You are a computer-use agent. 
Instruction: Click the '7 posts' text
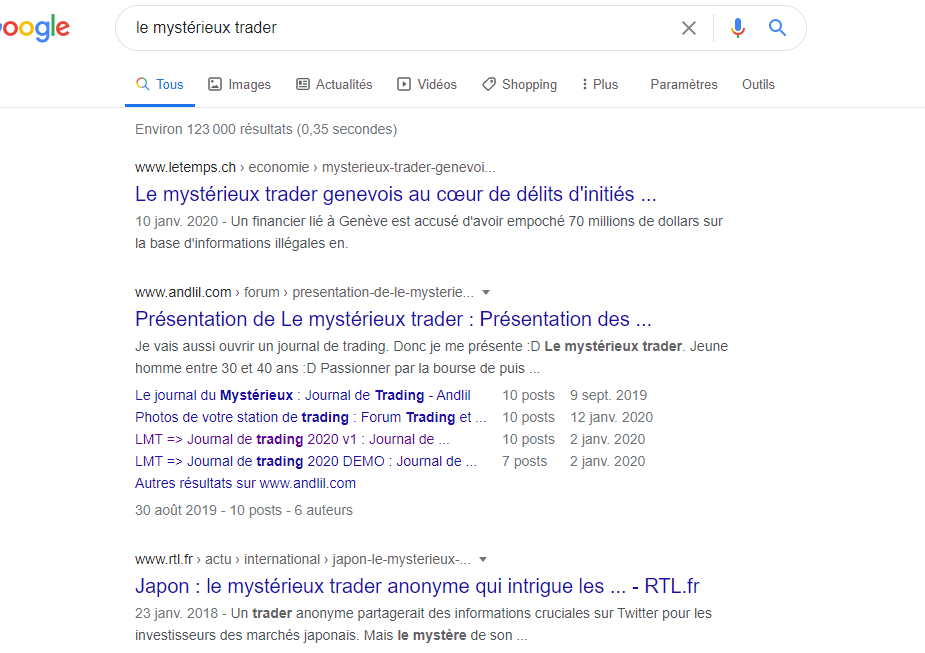point(524,461)
